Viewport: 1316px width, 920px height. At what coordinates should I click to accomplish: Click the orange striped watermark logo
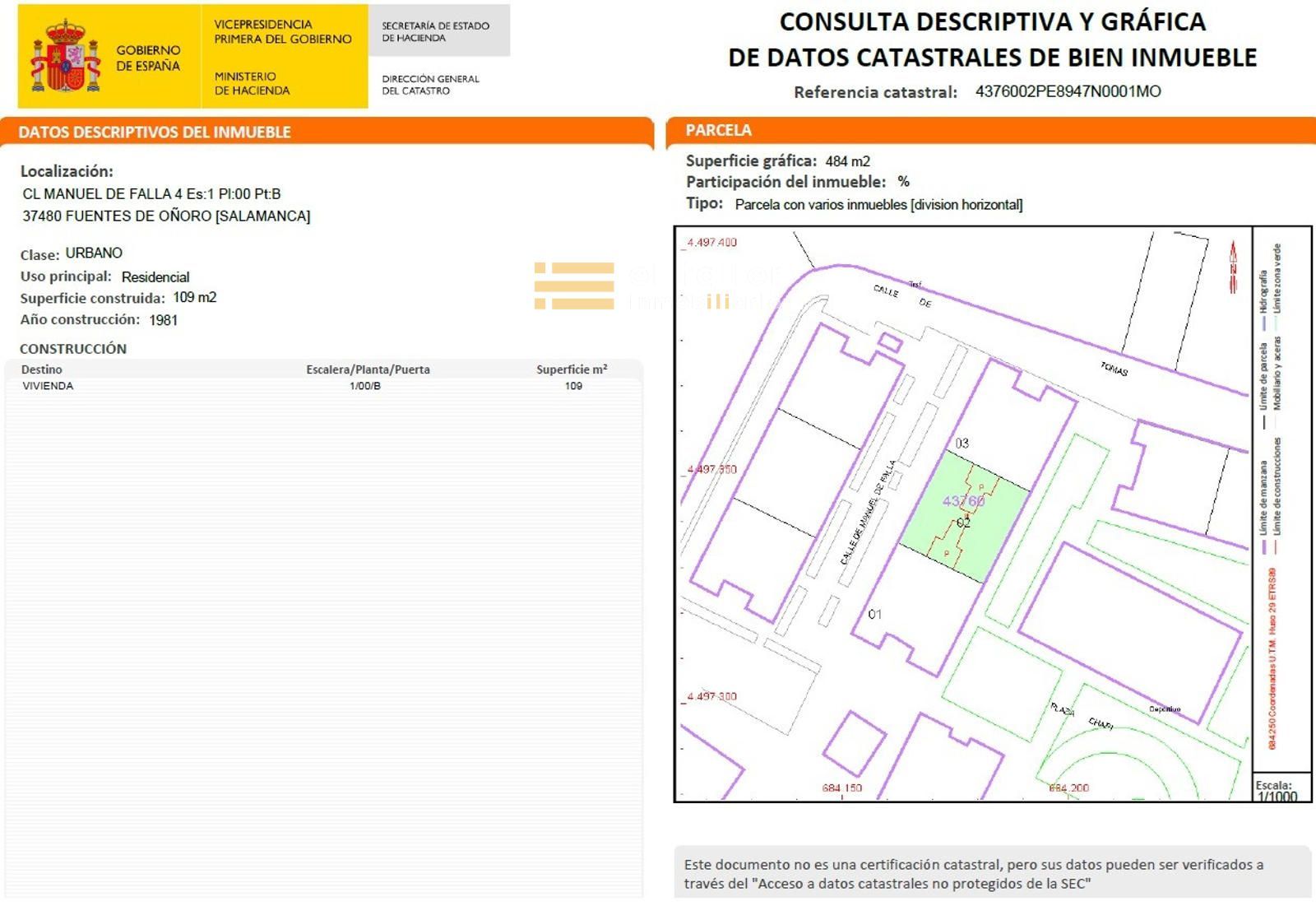coord(574,286)
